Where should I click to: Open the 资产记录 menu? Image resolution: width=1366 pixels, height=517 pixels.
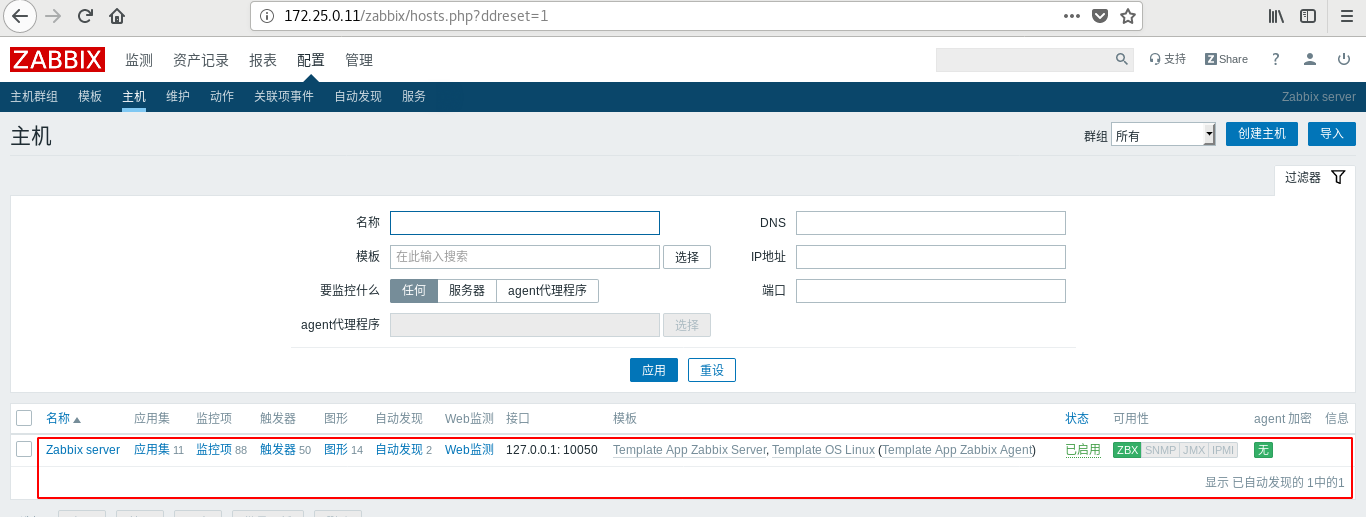click(x=201, y=60)
